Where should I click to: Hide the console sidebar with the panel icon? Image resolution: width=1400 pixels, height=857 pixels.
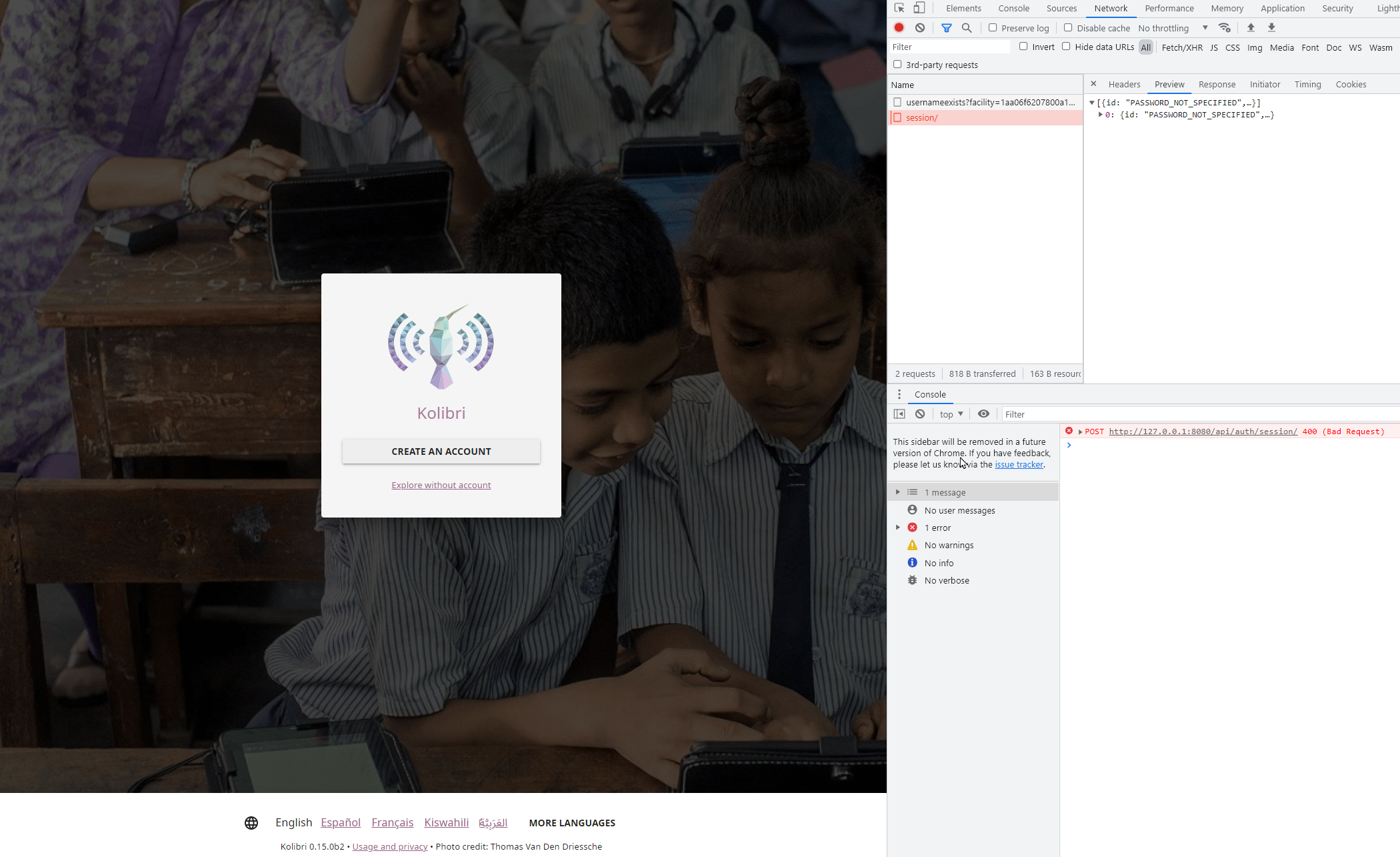[899, 414]
